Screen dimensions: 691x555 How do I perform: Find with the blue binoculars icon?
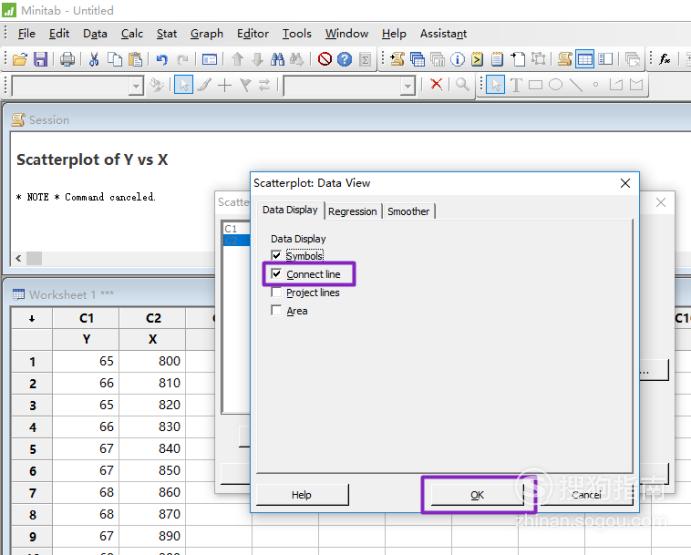pyautogui.click(x=277, y=59)
